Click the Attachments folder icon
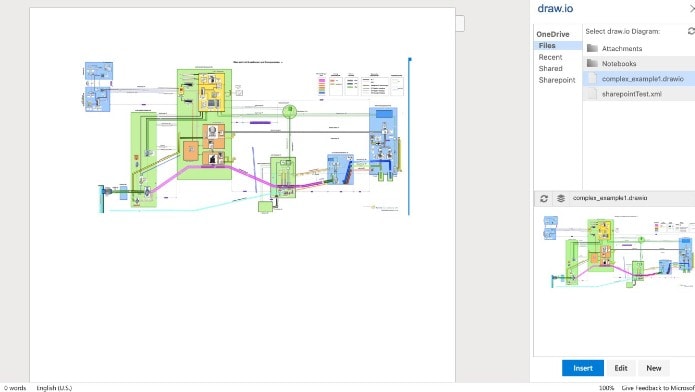 pyautogui.click(x=592, y=48)
